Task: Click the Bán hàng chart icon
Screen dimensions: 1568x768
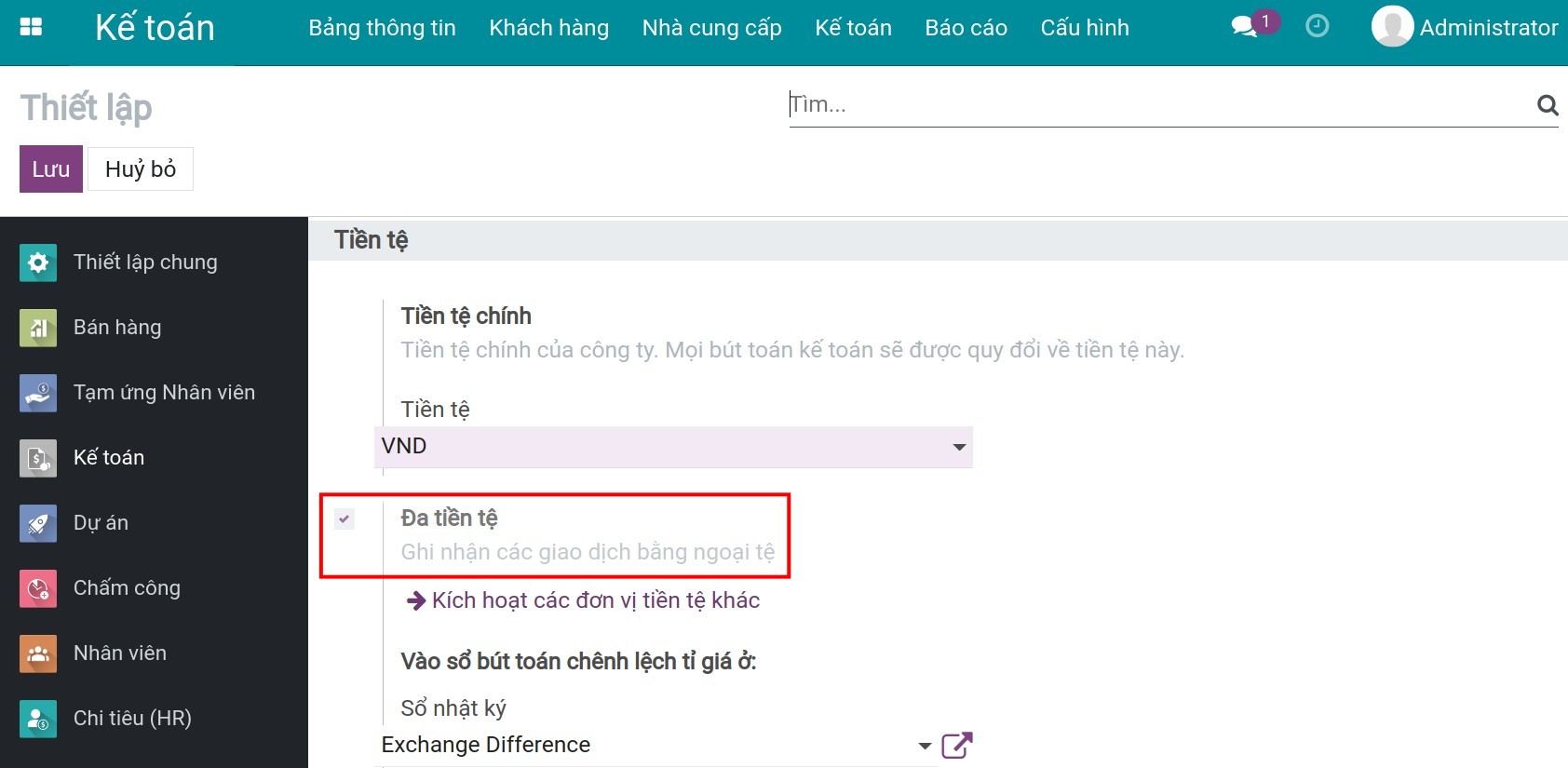Action: click(38, 328)
